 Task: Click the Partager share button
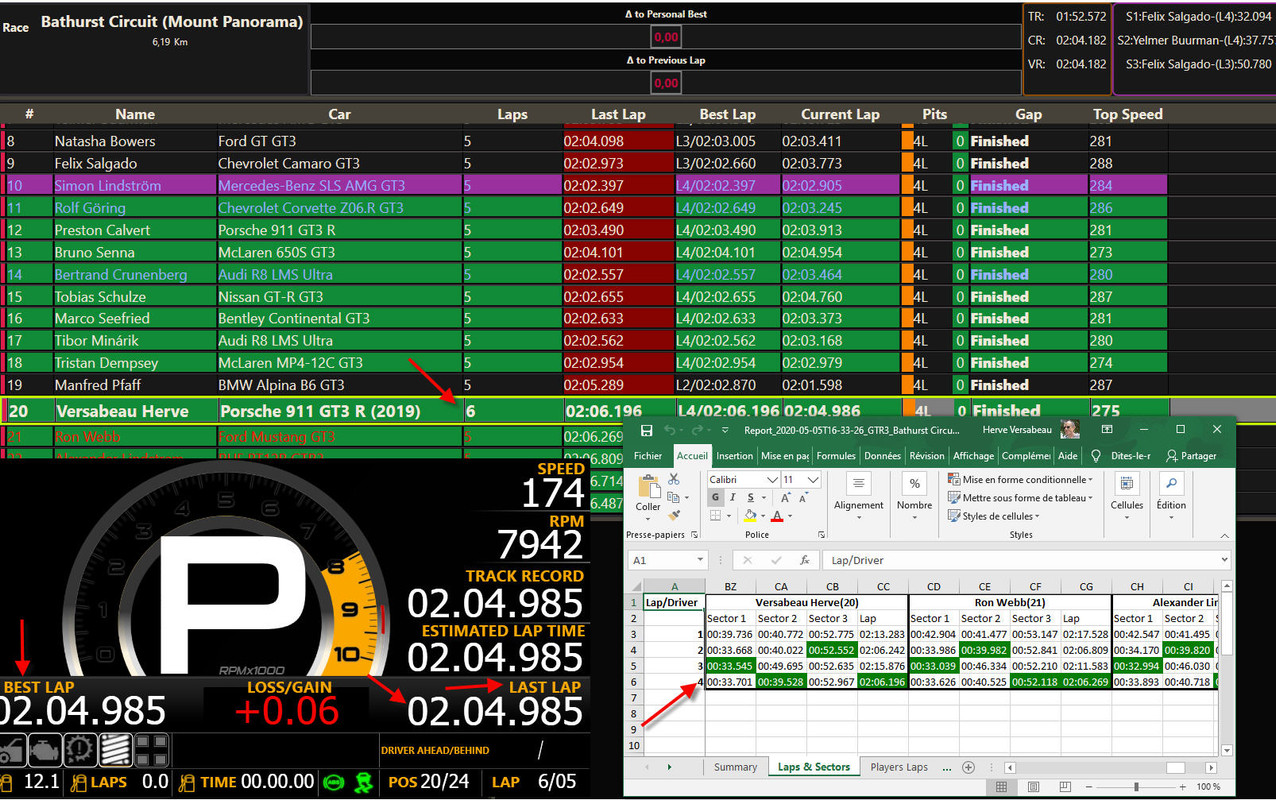click(x=1191, y=456)
